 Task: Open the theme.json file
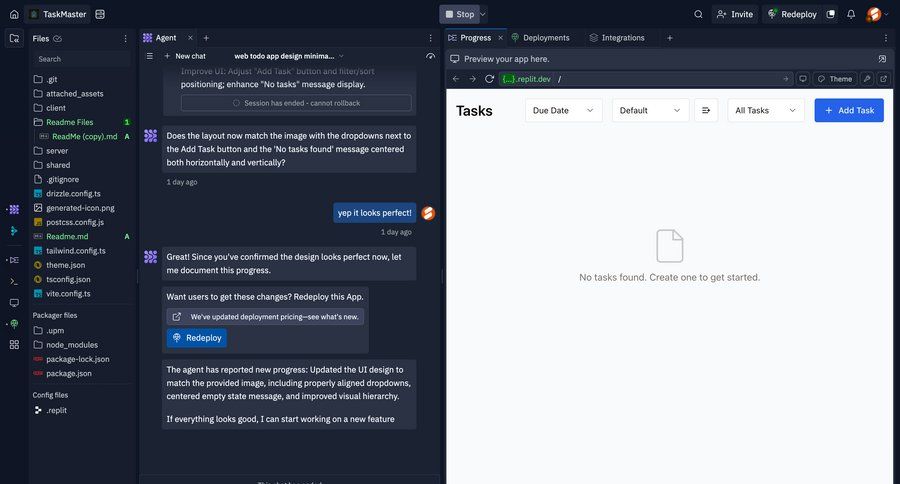[65, 265]
